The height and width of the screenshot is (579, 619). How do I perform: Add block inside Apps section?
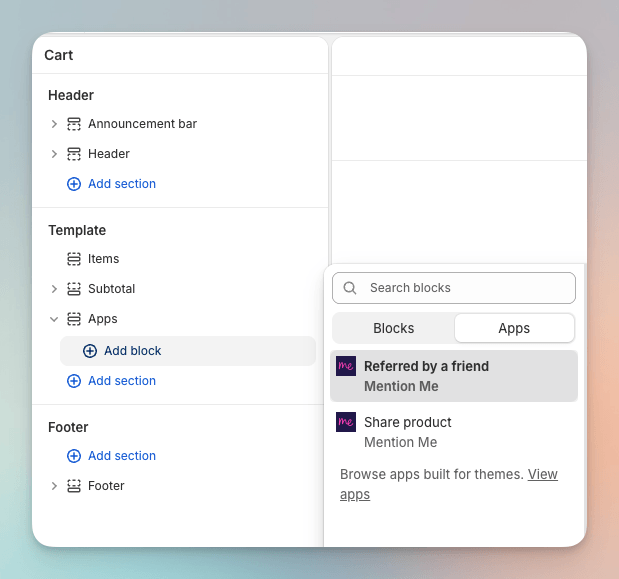pos(188,351)
